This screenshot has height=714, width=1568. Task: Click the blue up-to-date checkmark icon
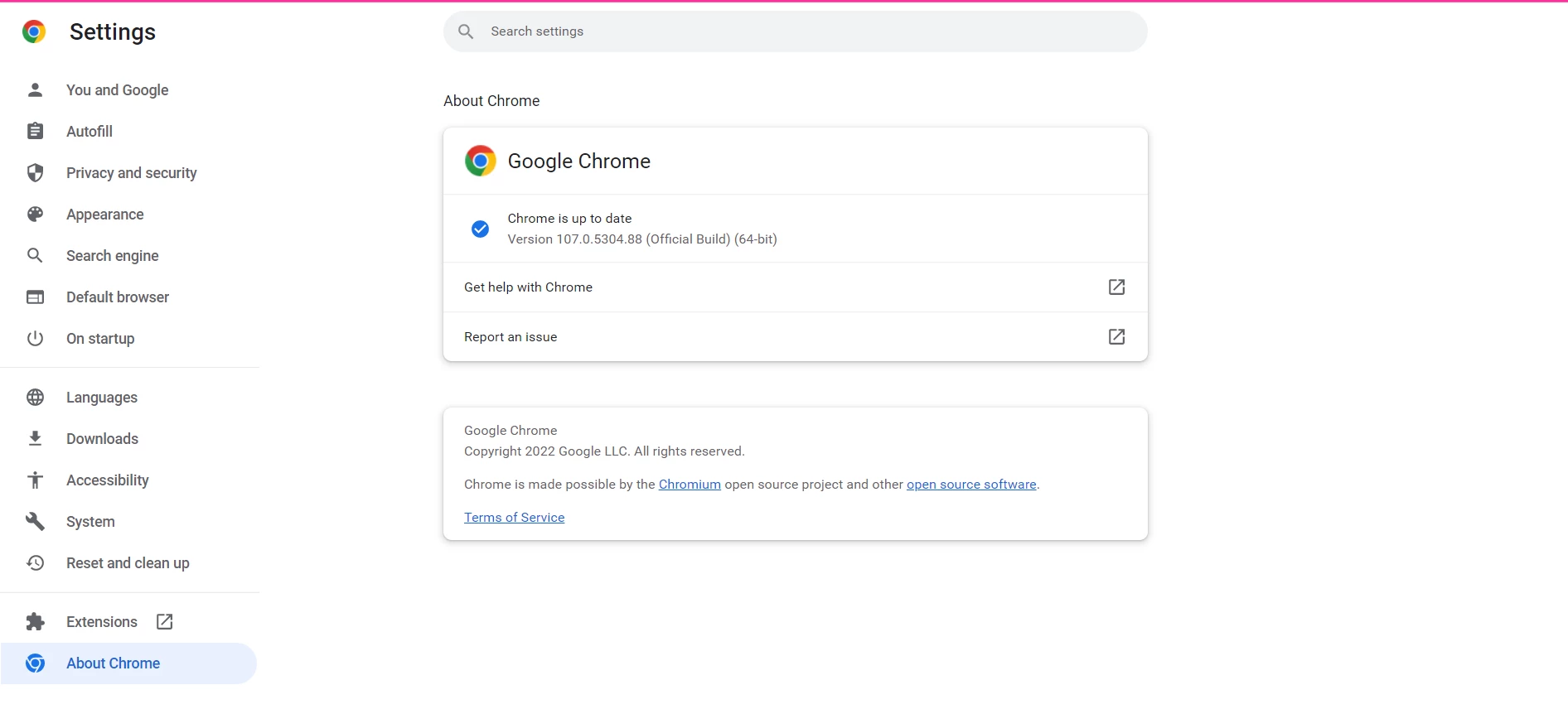pyautogui.click(x=480, y=229)
